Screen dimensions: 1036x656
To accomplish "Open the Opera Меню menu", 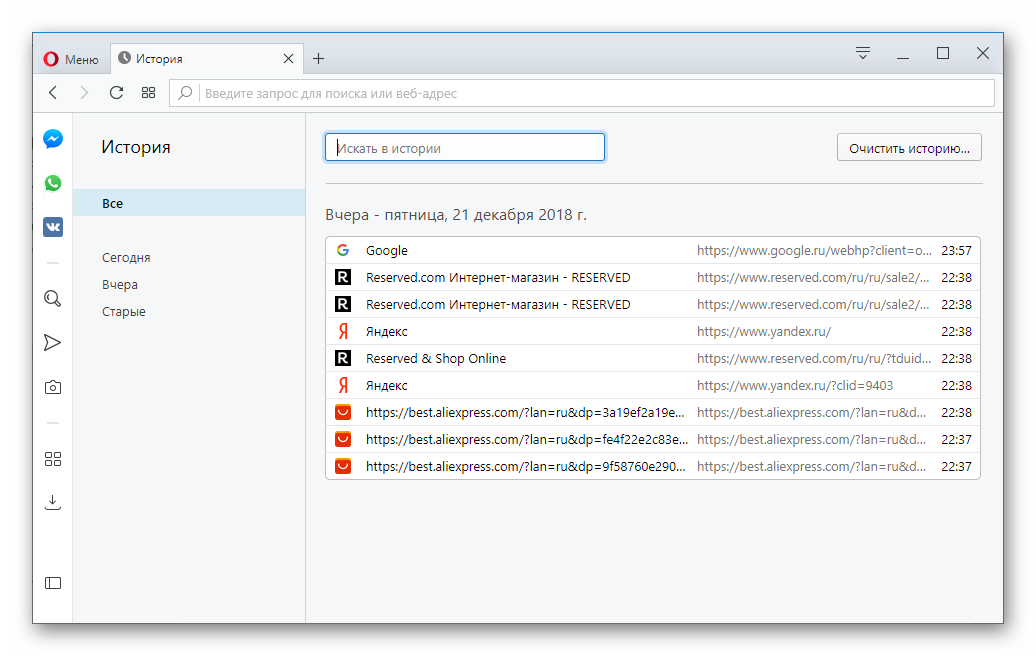I will pos(71,59).
